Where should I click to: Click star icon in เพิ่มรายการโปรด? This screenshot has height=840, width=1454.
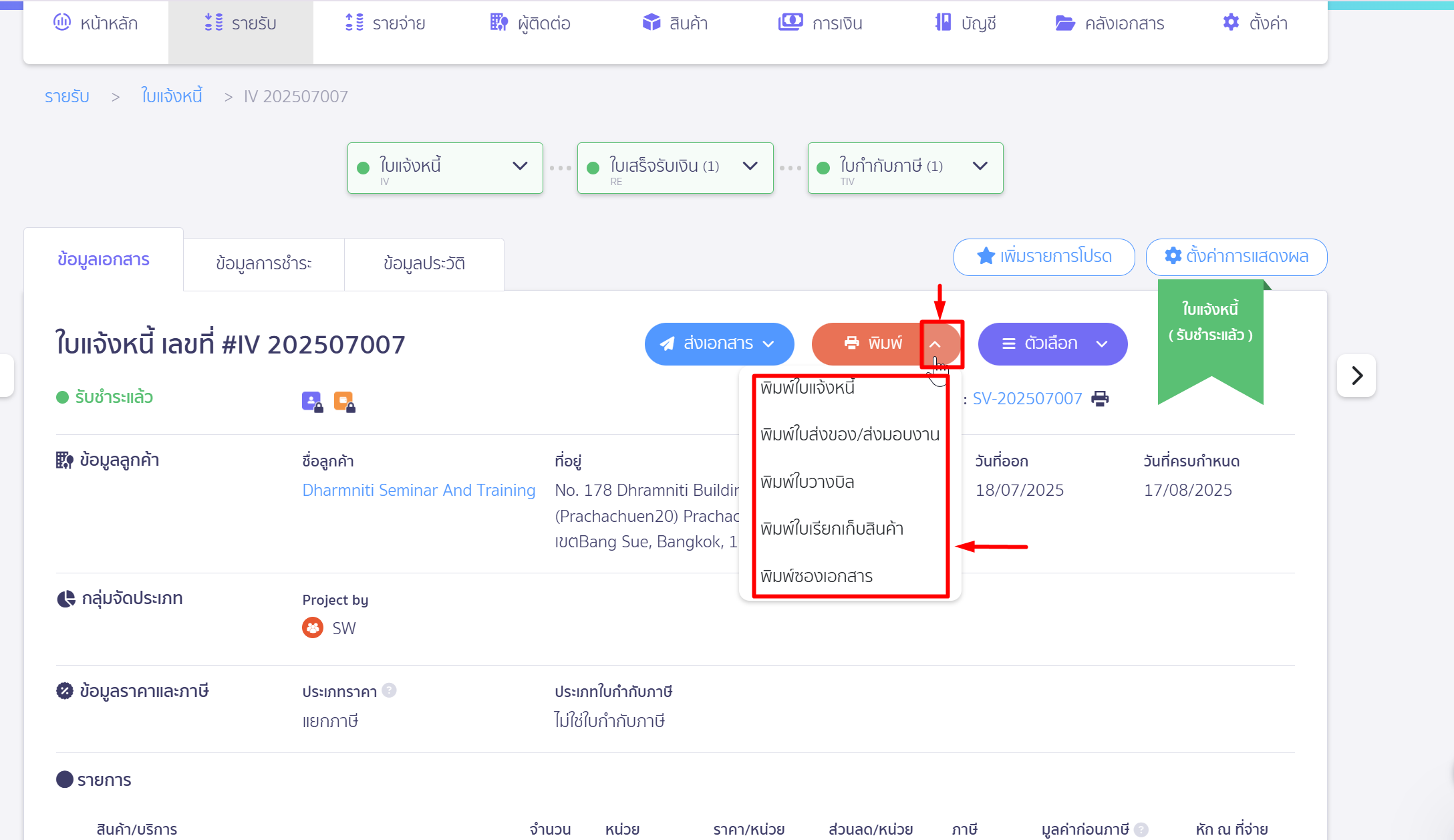[x=986, y=256]
